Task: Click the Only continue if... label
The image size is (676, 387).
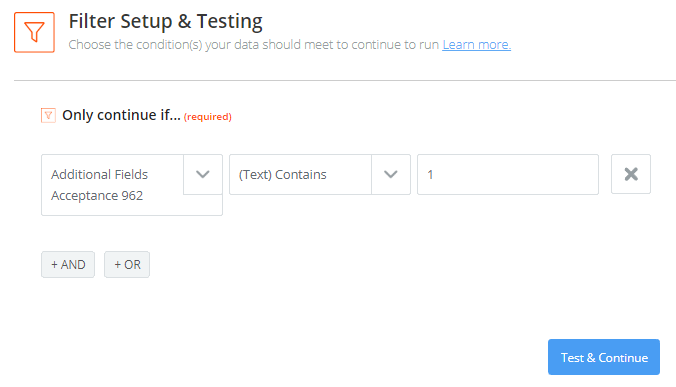Action: point(121,115)
